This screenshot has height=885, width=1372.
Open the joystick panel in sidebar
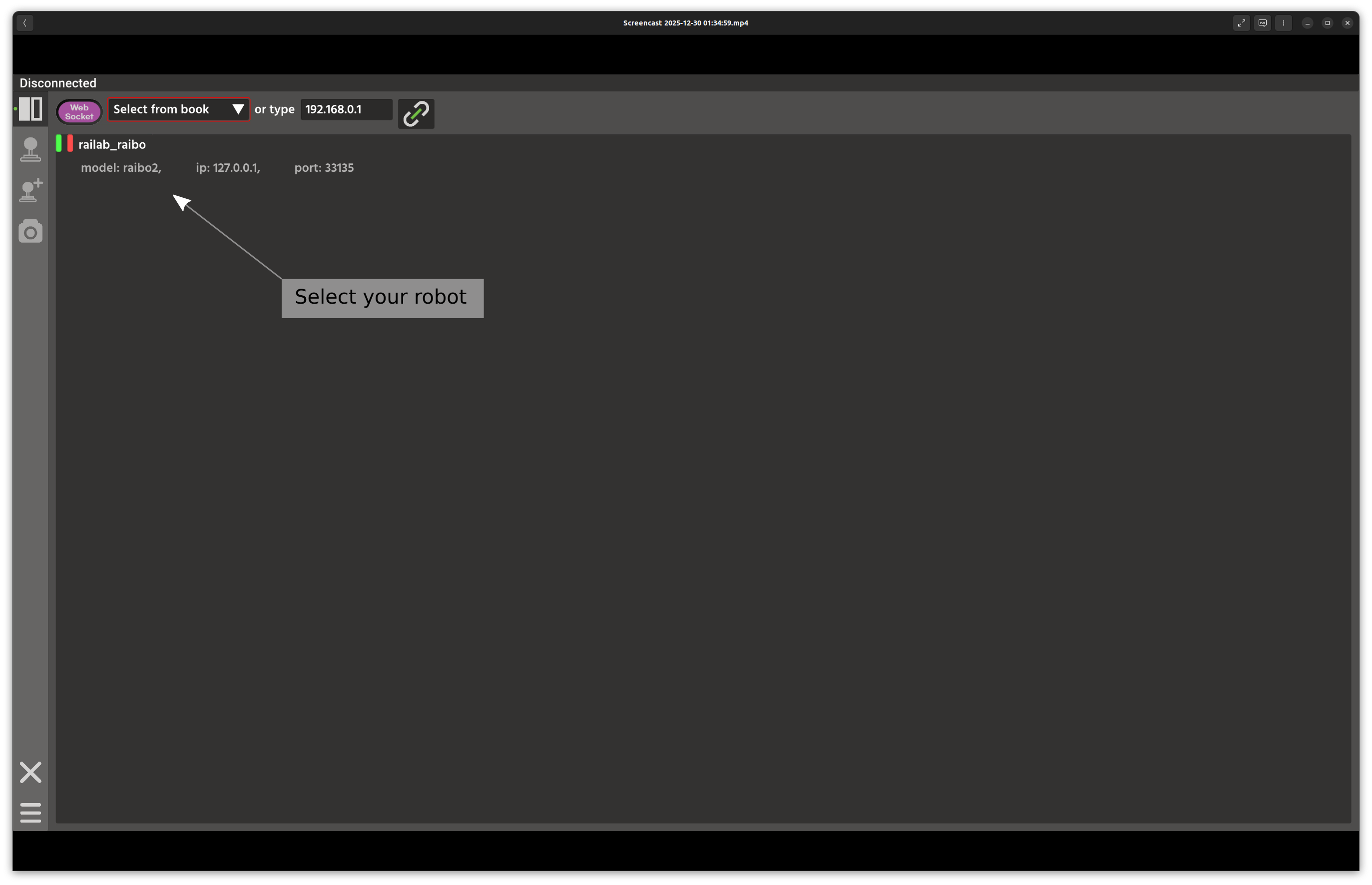point(30,149)
